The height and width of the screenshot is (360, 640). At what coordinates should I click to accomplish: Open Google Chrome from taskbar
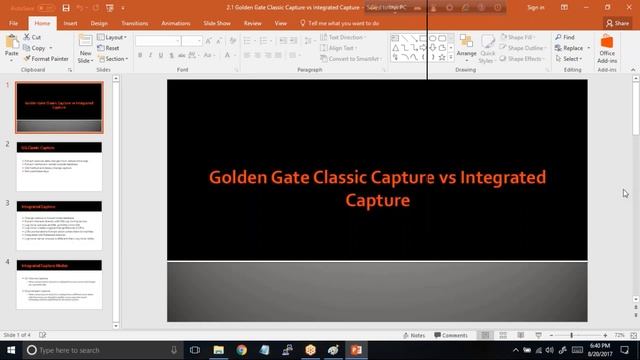point(242,350)
